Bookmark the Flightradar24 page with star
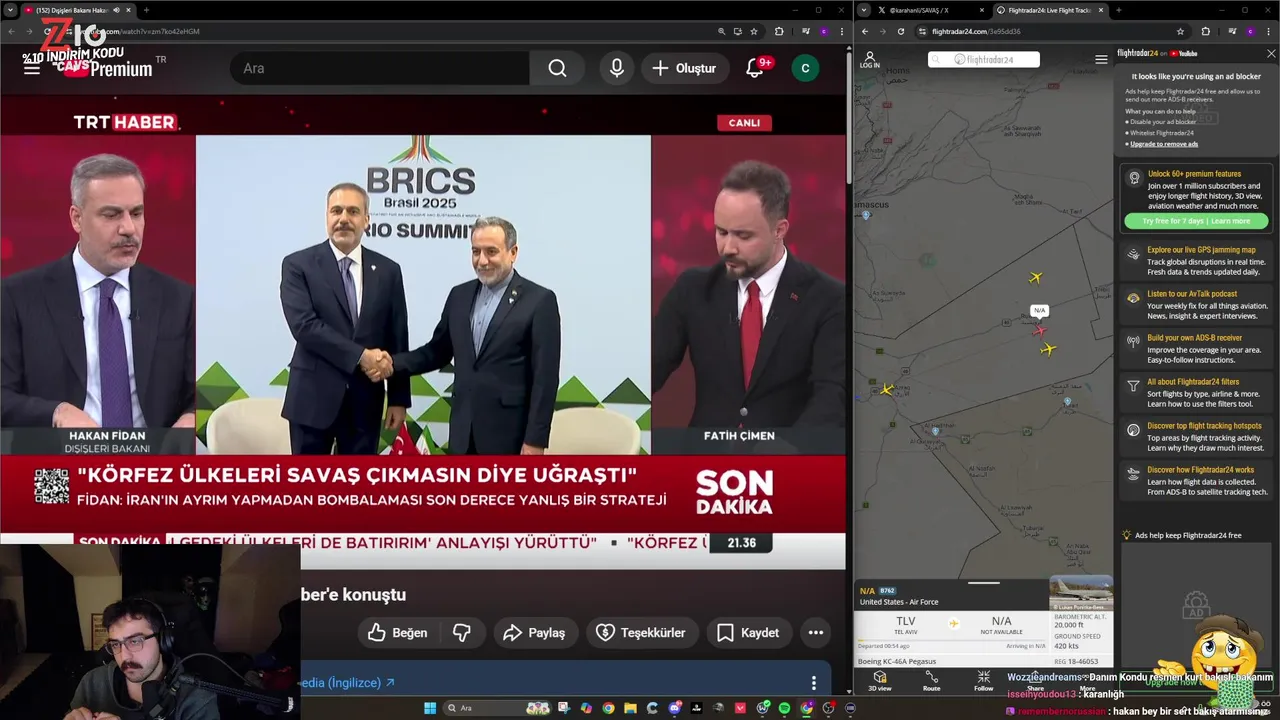 pyautogui.click(x=1180, y=31)
